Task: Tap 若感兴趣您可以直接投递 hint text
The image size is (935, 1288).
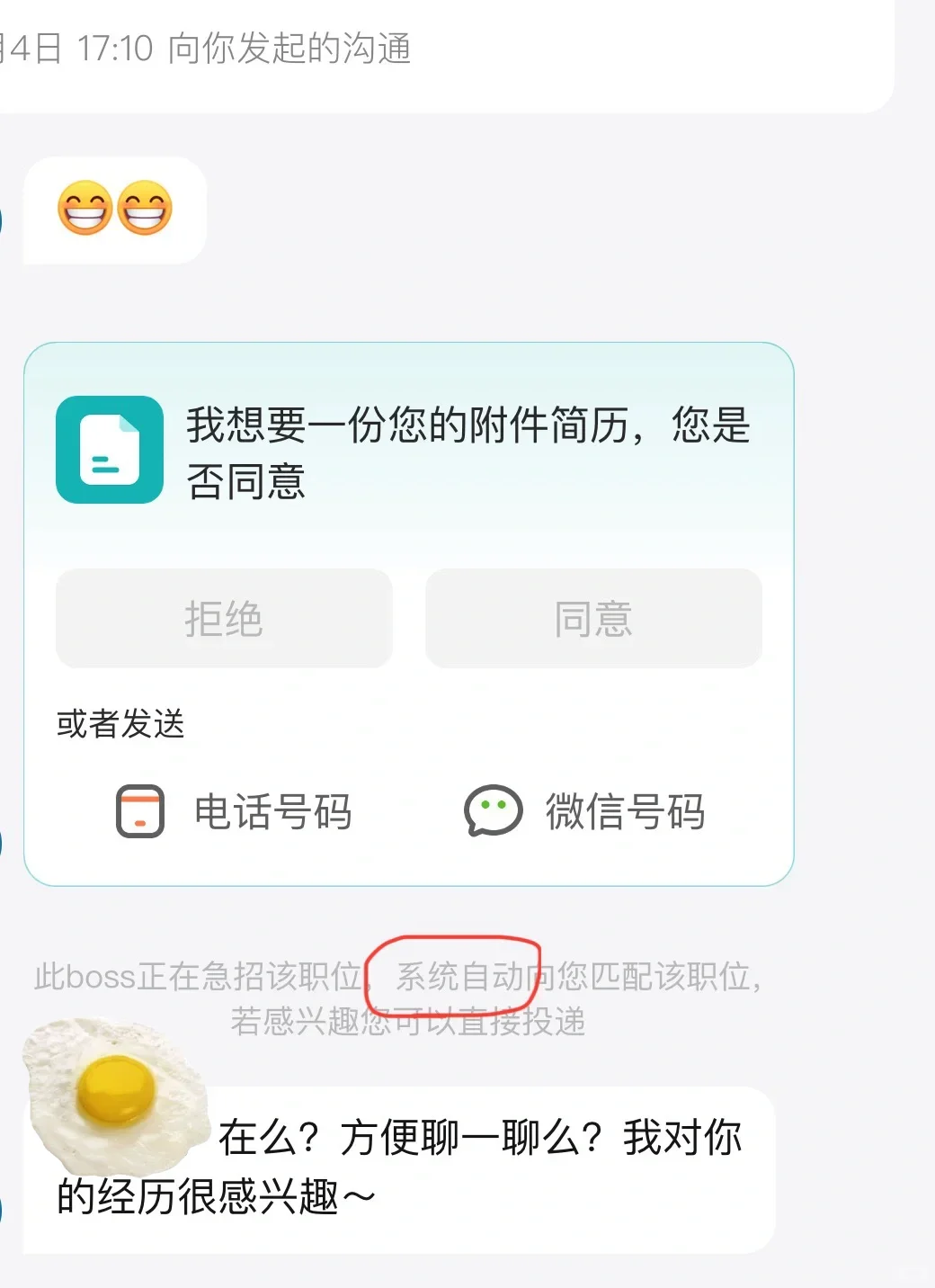Action: pyautogui.click(x=408, y=1022)
